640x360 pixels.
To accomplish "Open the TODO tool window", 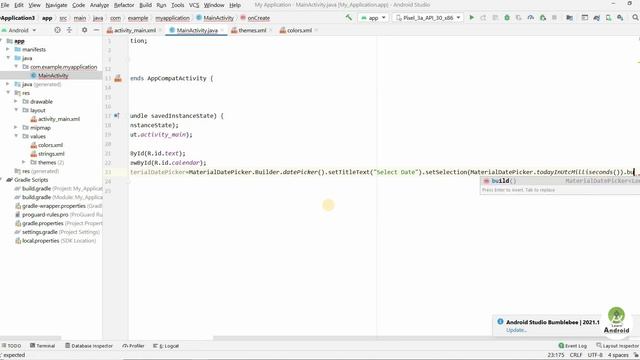I will tap(11, 346).
